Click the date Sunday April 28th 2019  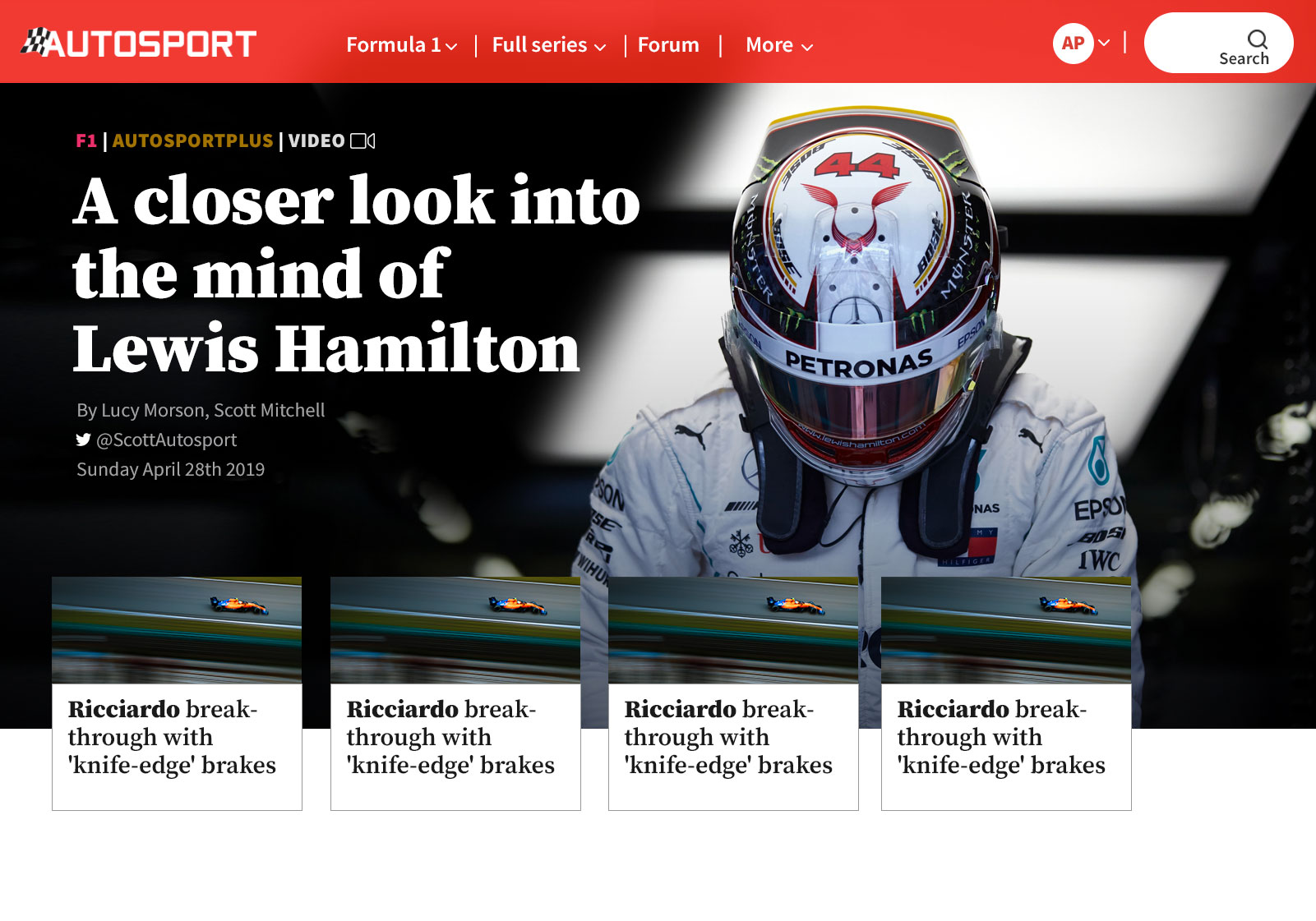(171, 469)
